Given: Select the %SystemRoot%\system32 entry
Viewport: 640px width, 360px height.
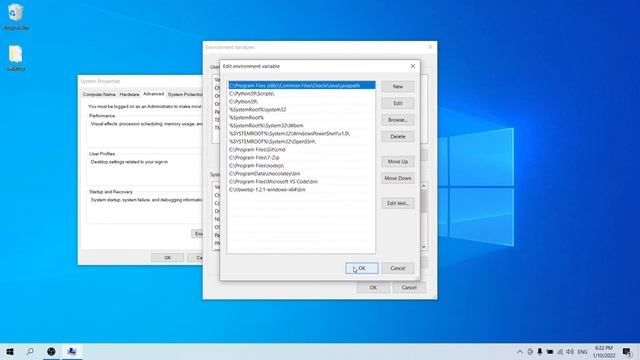Looking at the screenshot, I should pyautogui.click(x=301, y=109).
